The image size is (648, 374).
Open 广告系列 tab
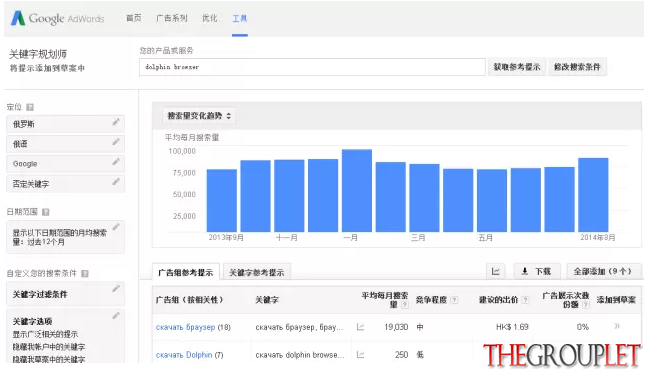click(172, 18)
